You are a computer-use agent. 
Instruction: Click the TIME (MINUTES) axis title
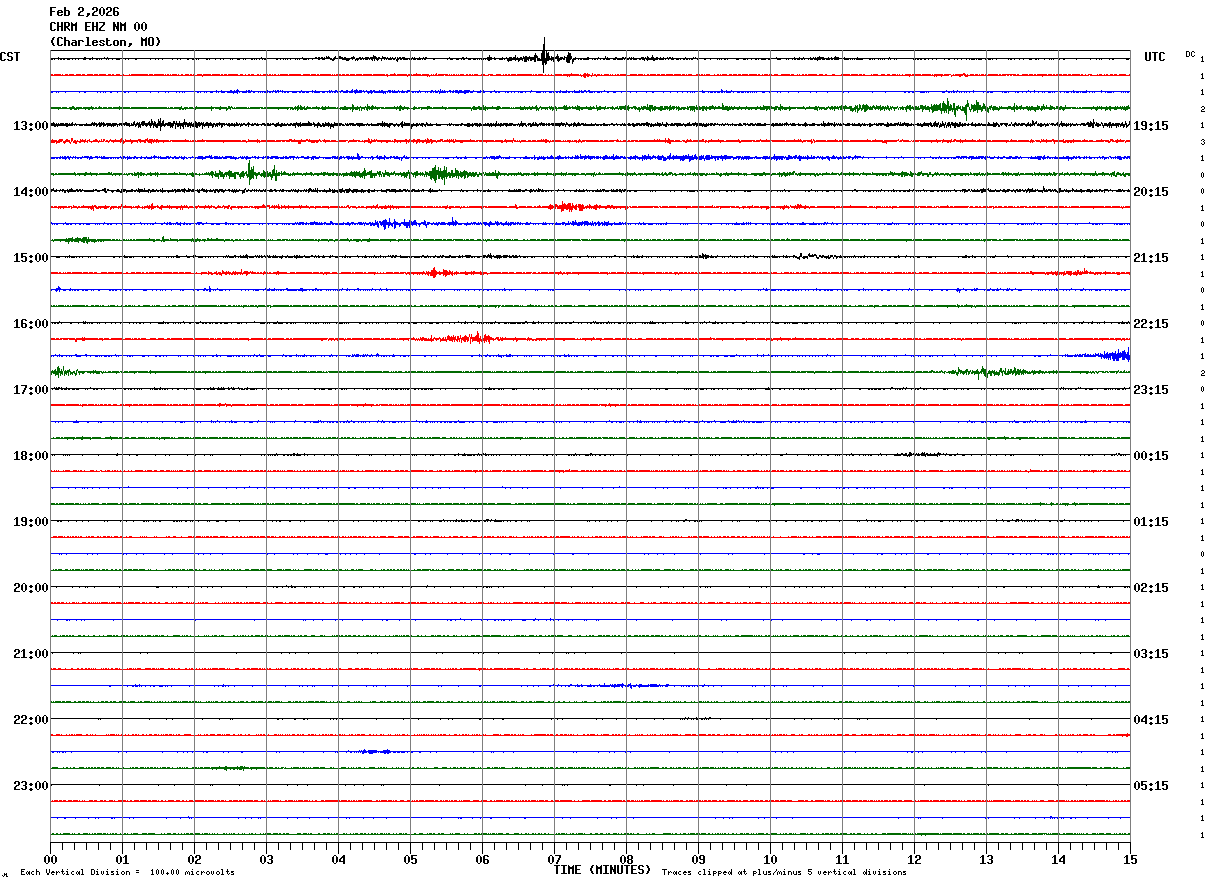[x=602, y=870]
